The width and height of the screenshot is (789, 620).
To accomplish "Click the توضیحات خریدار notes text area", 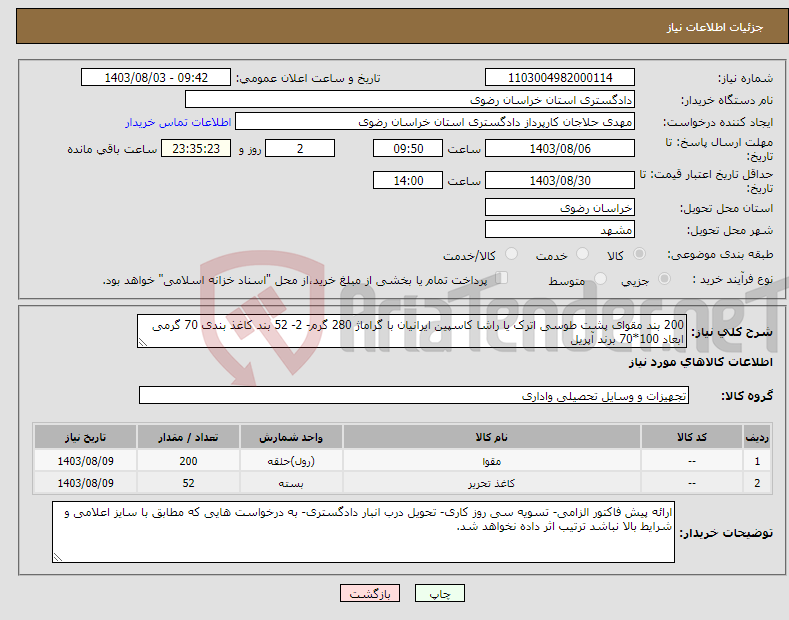I will click(x=363, y=532).
